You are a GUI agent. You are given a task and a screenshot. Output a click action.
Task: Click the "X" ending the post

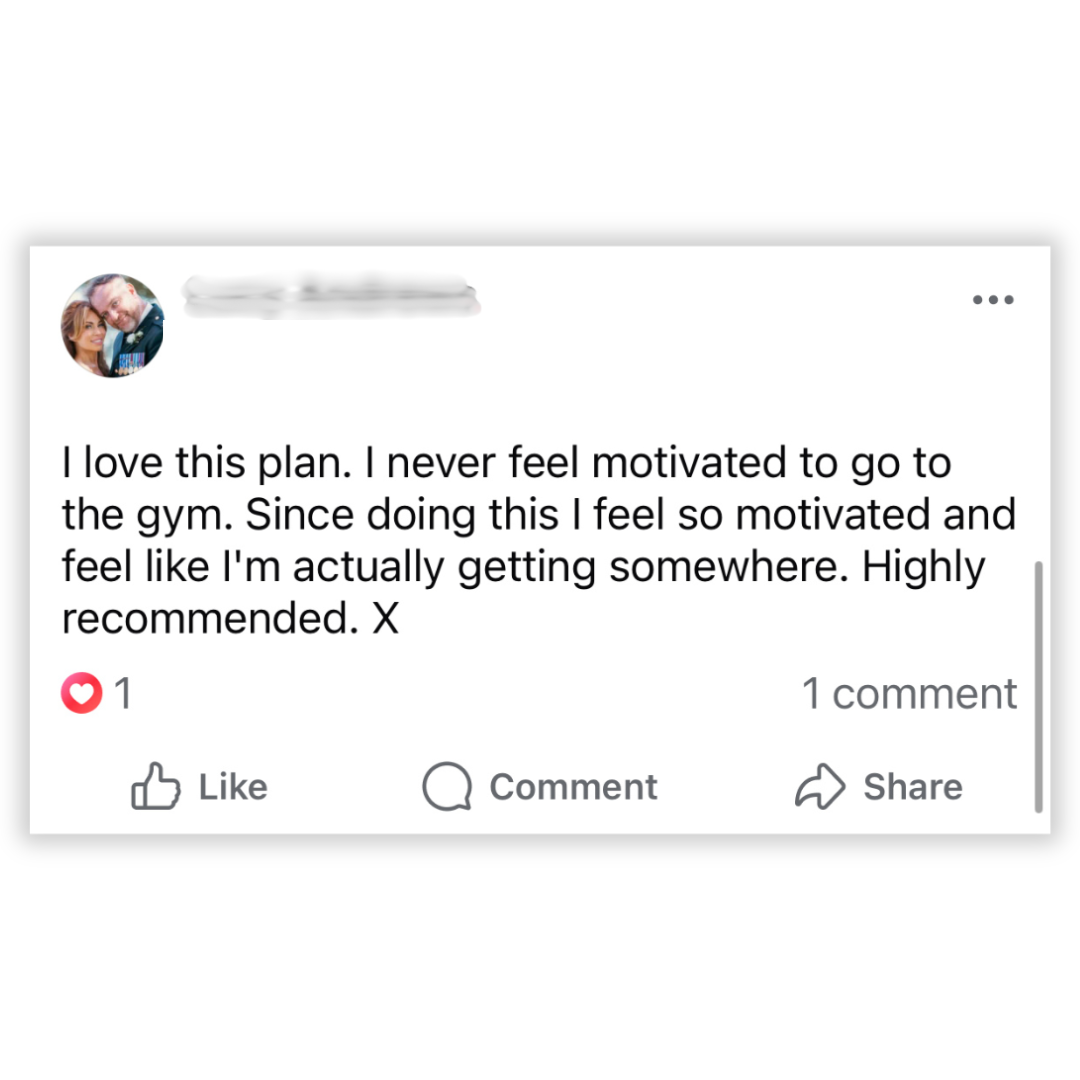[x=385, y=620]
